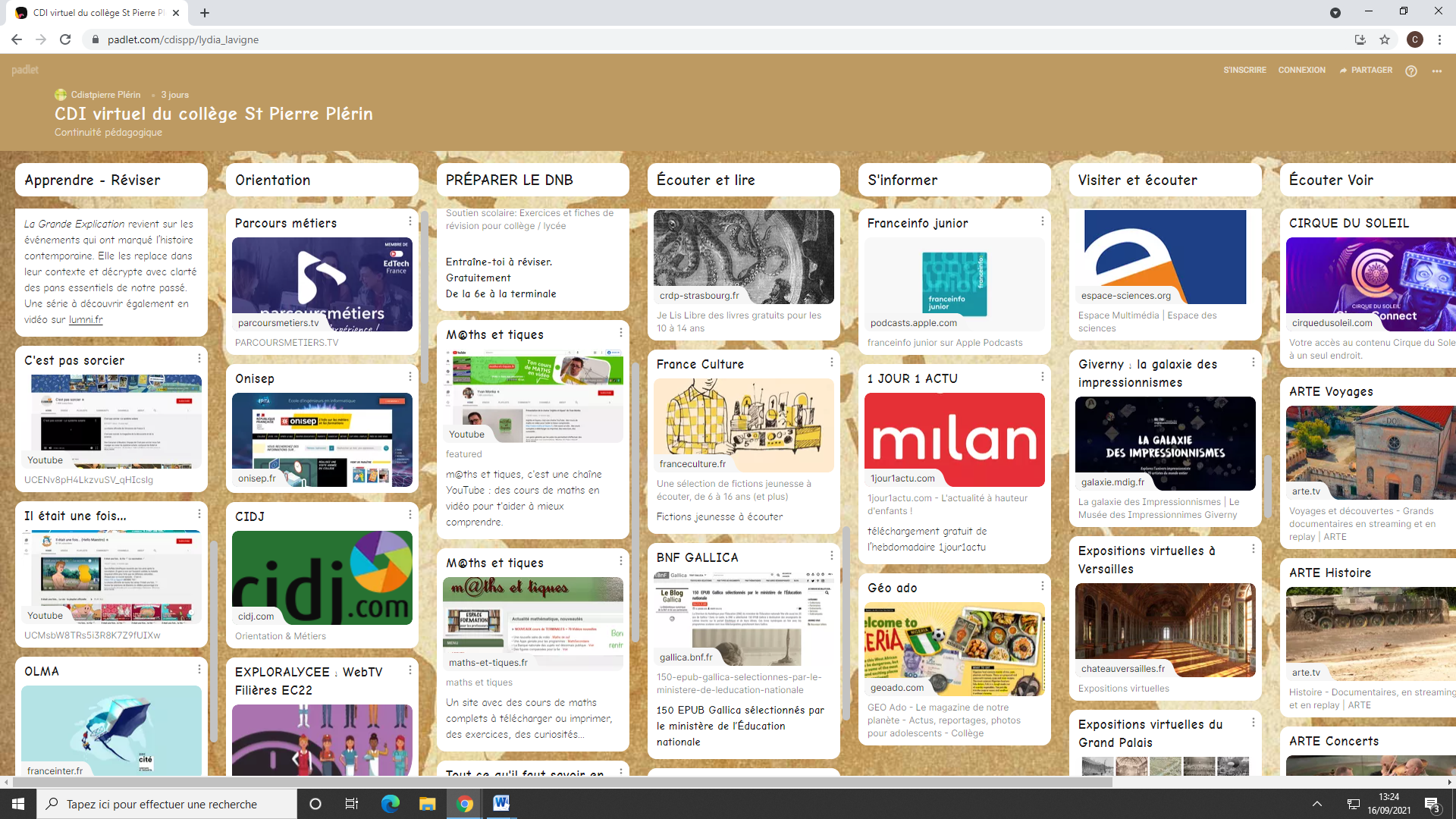Image resolution: width=1456 pixels, height=819 pixels.
Task: Click the browser forward arrow
Action: click(41, 39)
